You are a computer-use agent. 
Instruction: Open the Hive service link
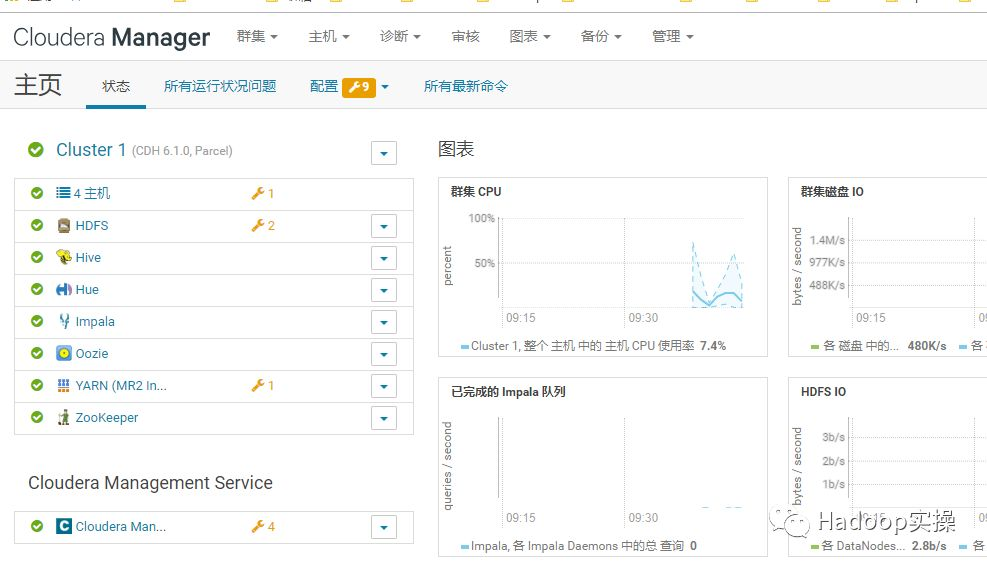point(88,258)
